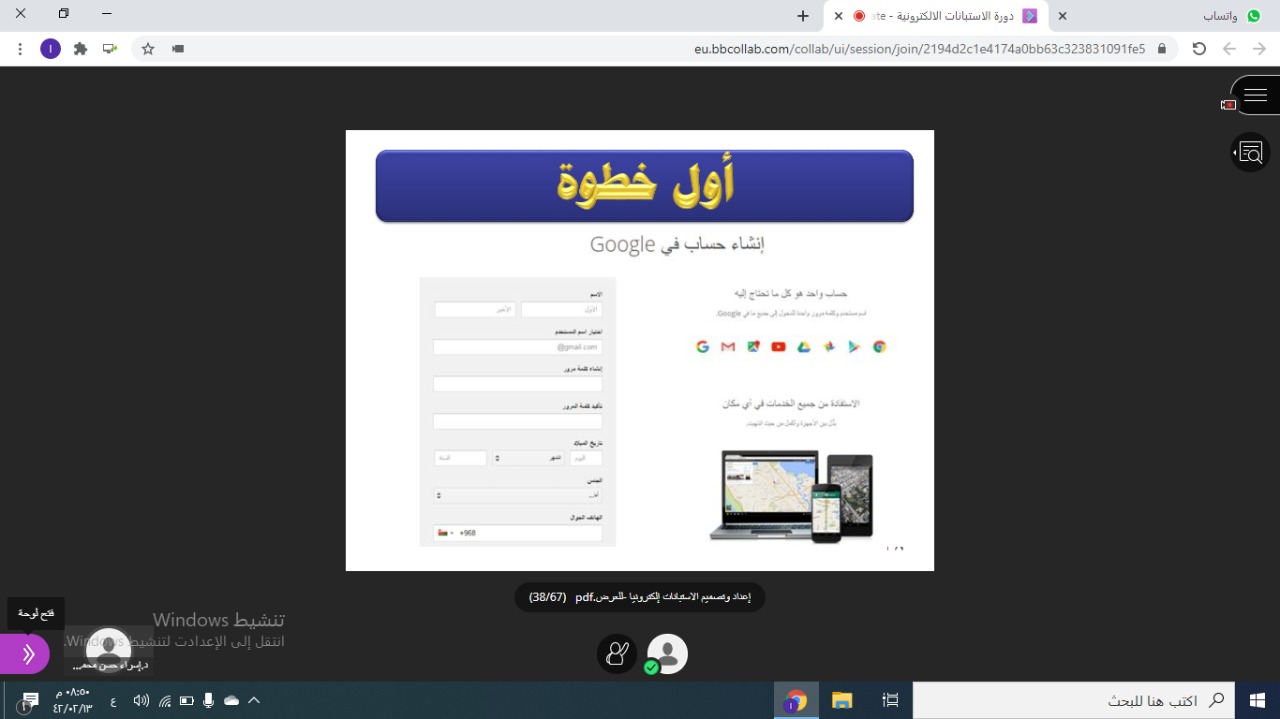Screen dimensions: 1280x719
Task: Click the presenter video thumbnail
Action: 109,650
